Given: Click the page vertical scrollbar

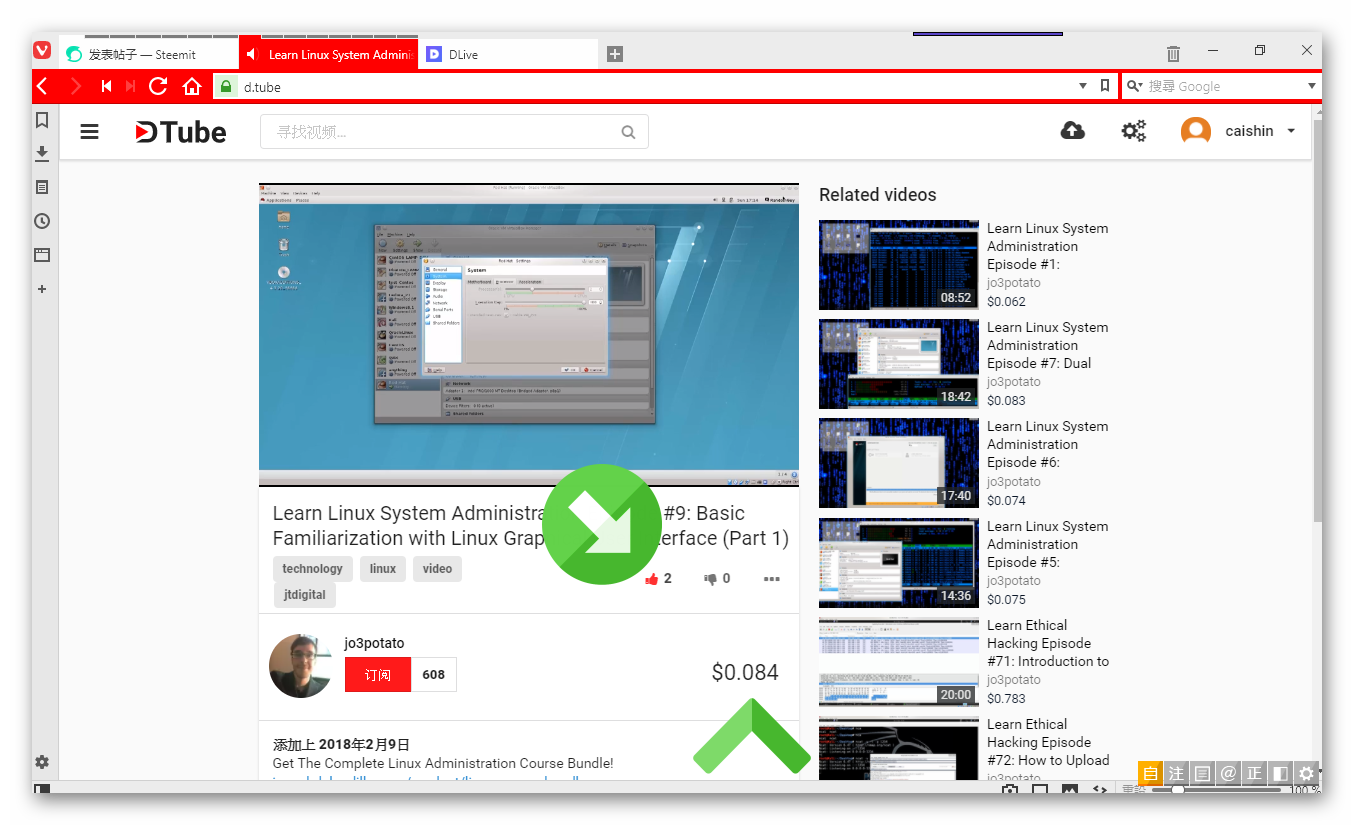Looking at the screenshot, I should click(x=1316, y=320).
